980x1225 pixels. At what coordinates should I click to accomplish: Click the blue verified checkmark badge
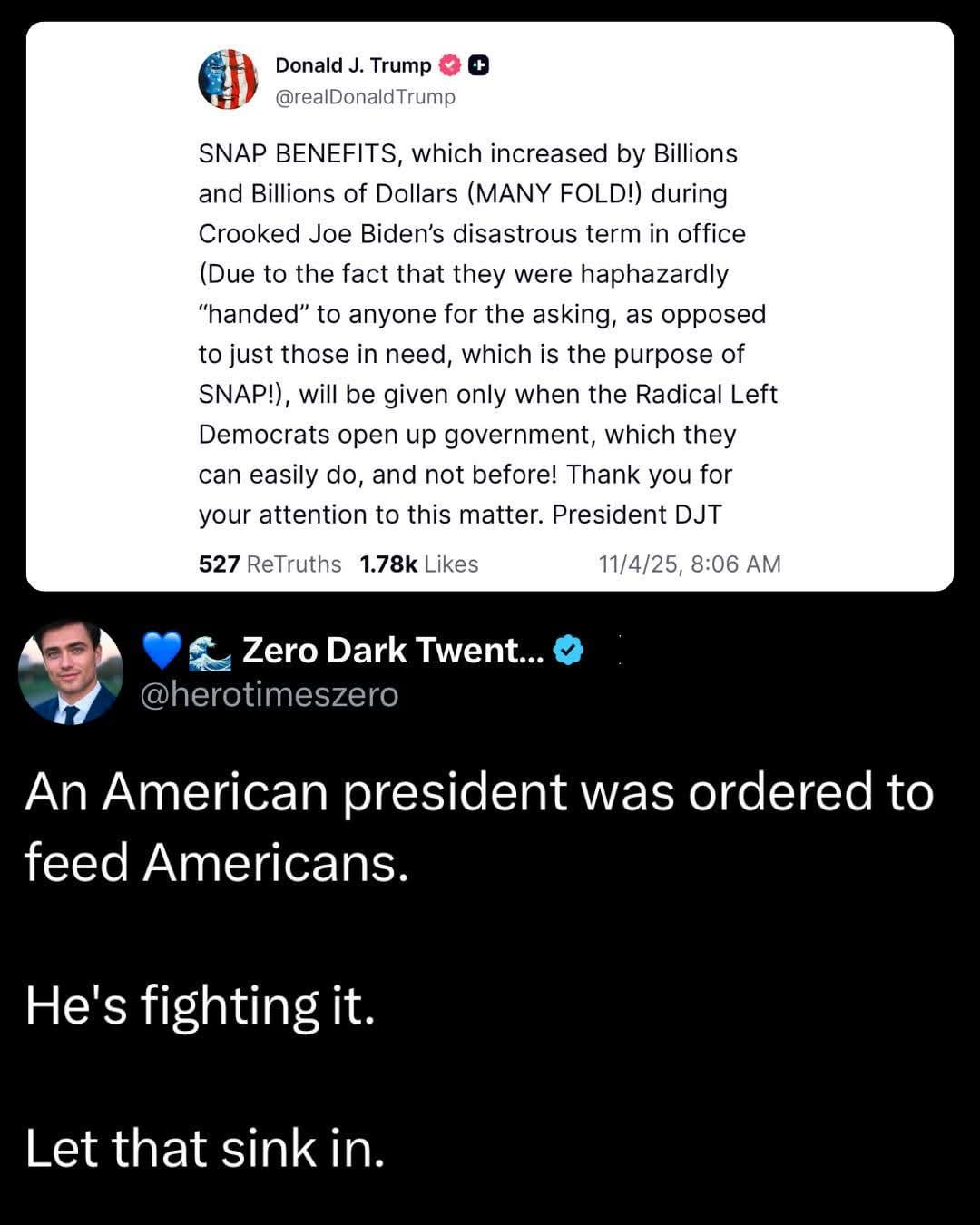click(568, 650)
